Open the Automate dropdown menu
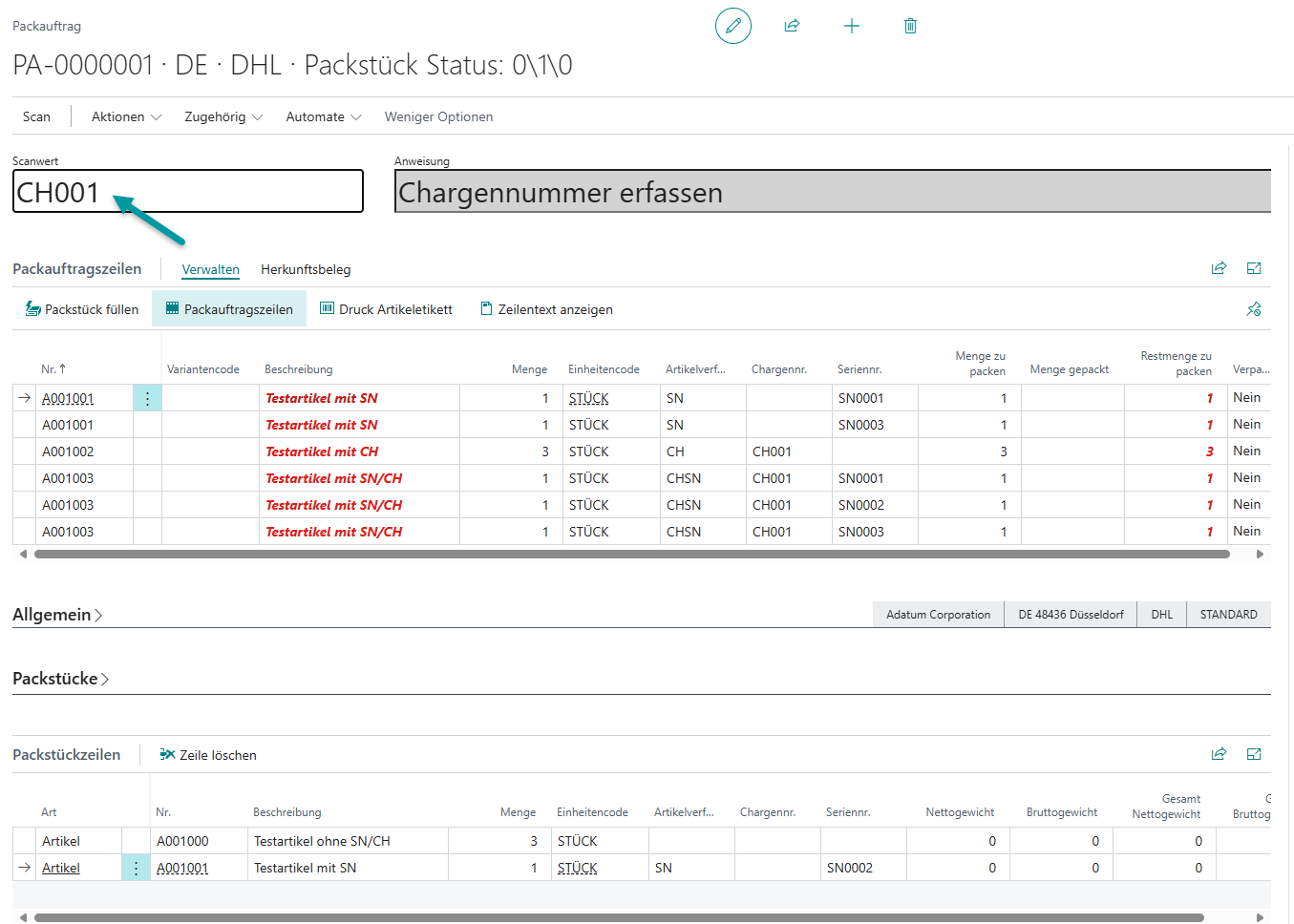The image size is (1294, 924). pyautogui.click(x=323, y=116)
